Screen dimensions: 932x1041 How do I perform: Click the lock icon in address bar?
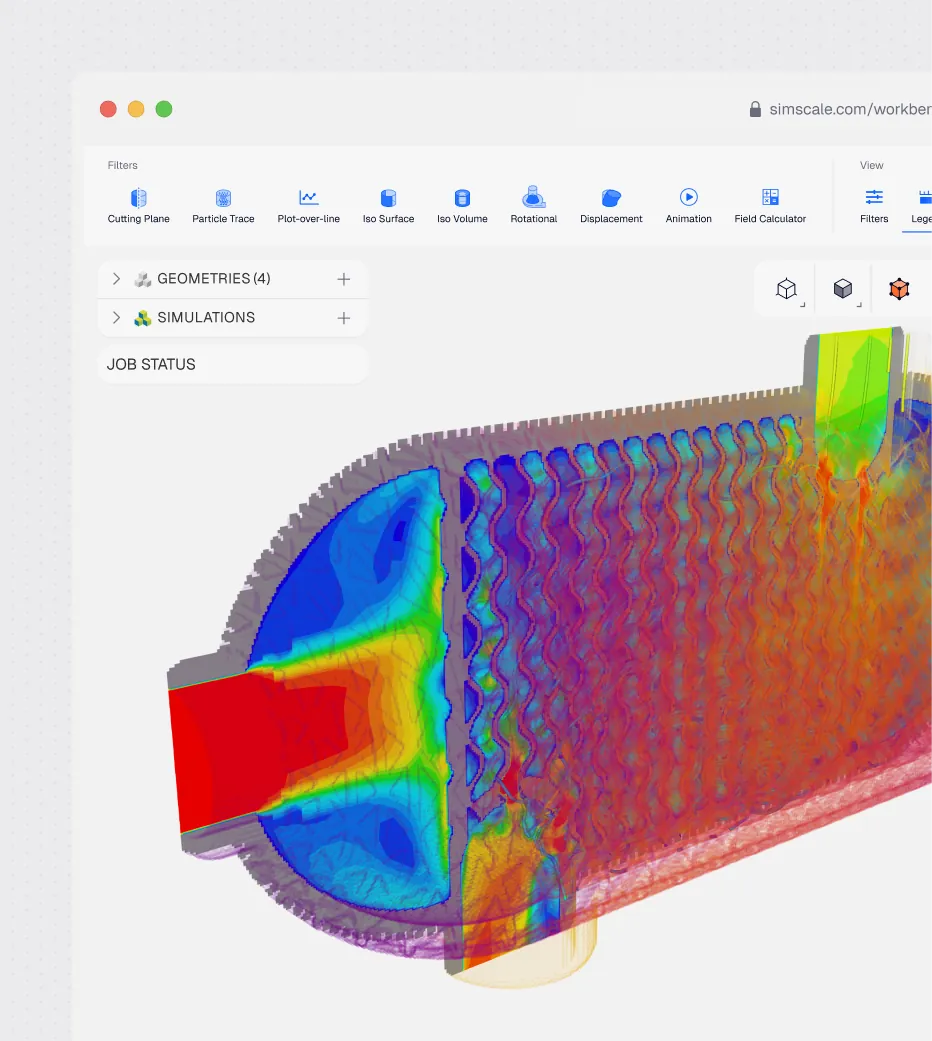(755, 110)
